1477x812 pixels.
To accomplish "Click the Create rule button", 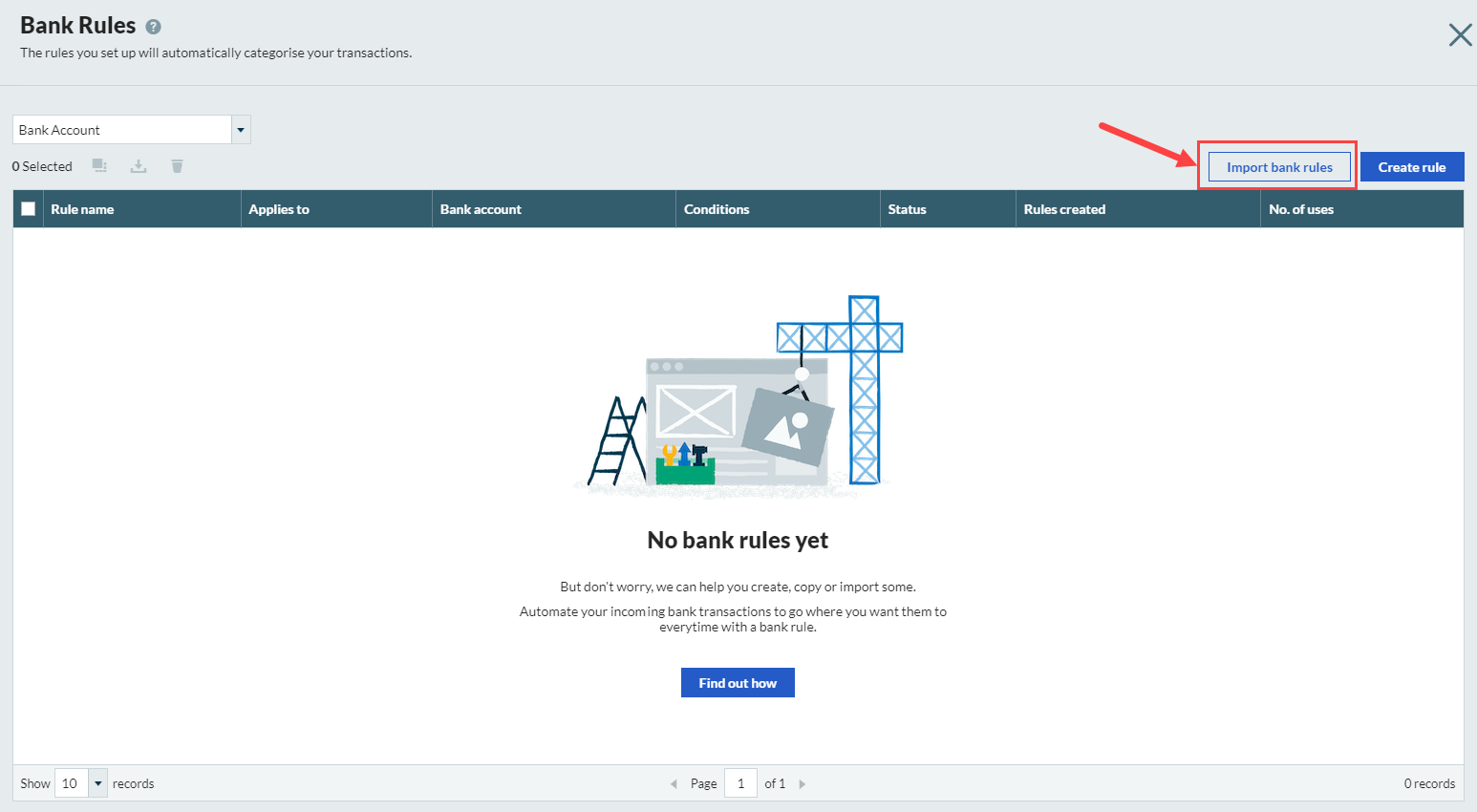I will pyautogui.click(x=1411, y=167).
